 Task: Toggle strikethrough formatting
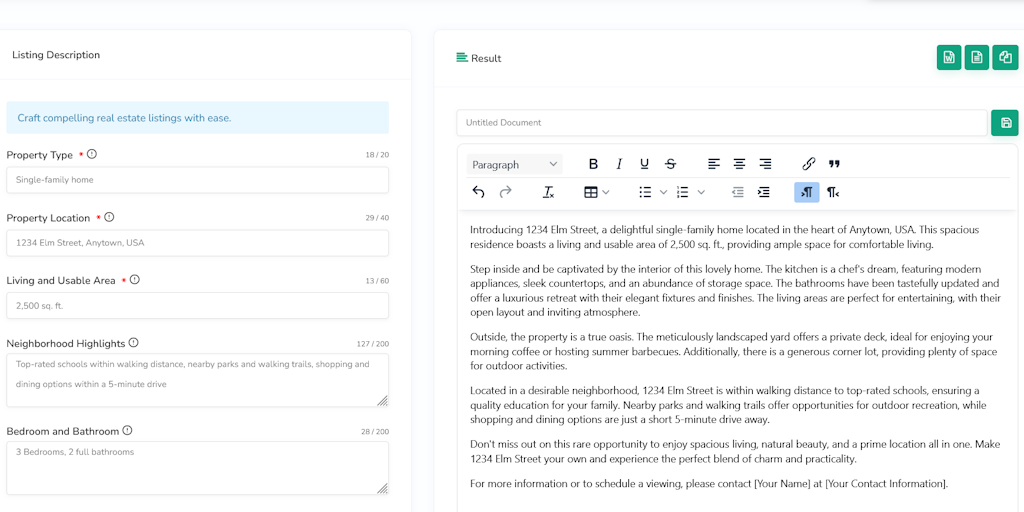pyautogui.click(x=670, y=164)
